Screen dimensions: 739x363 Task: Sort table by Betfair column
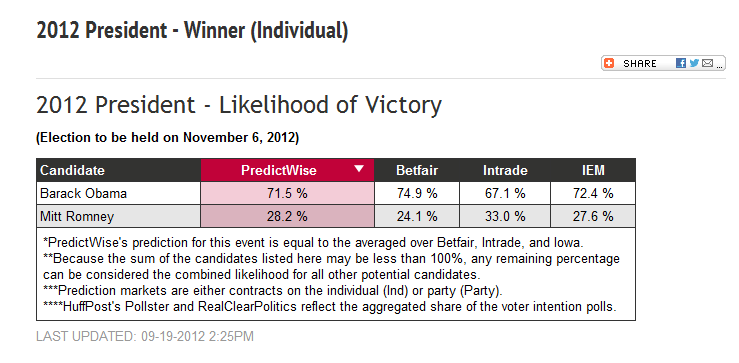coord(417,170)
